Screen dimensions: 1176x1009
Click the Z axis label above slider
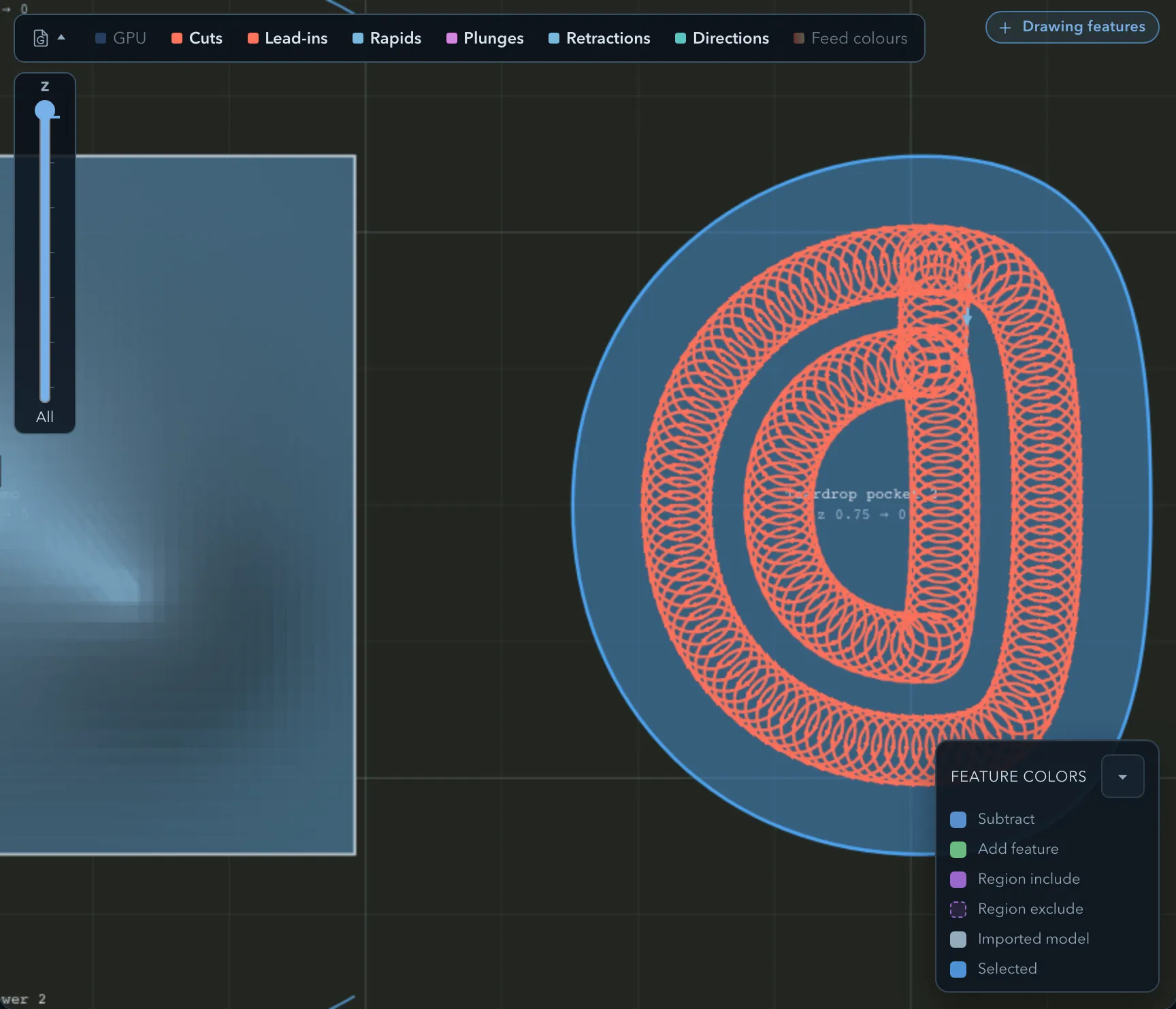tap(45, 86)
